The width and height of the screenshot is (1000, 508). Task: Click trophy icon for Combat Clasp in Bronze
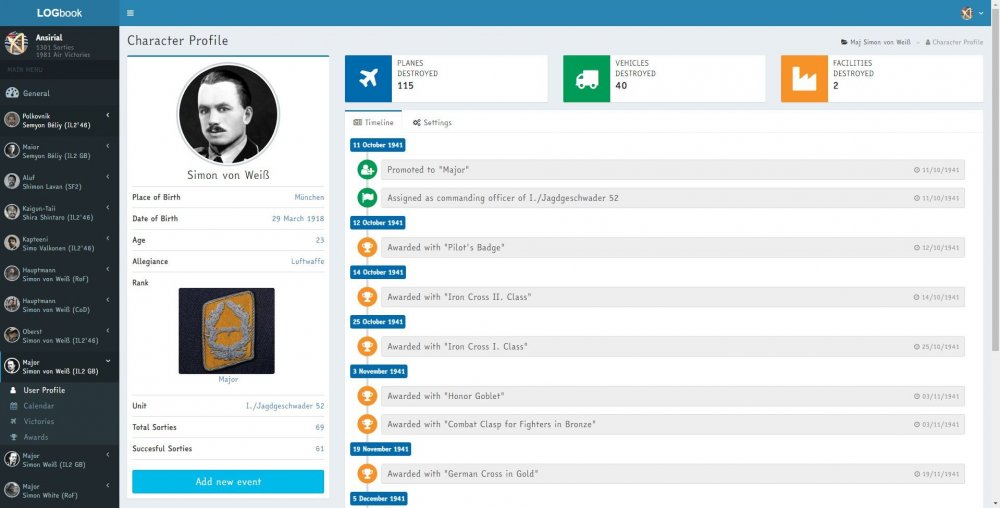coord(367,424)
